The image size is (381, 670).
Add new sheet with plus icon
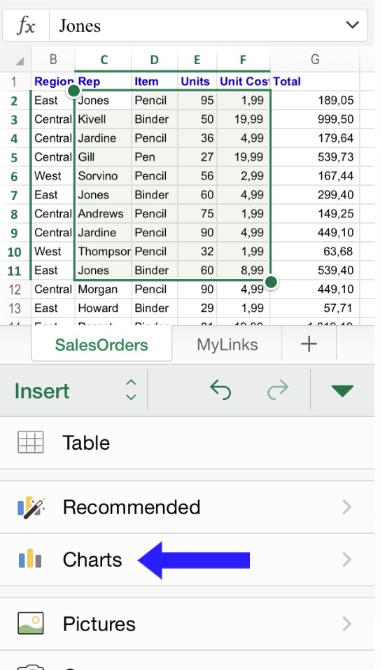pyautogui.click(x=308, y=344)
